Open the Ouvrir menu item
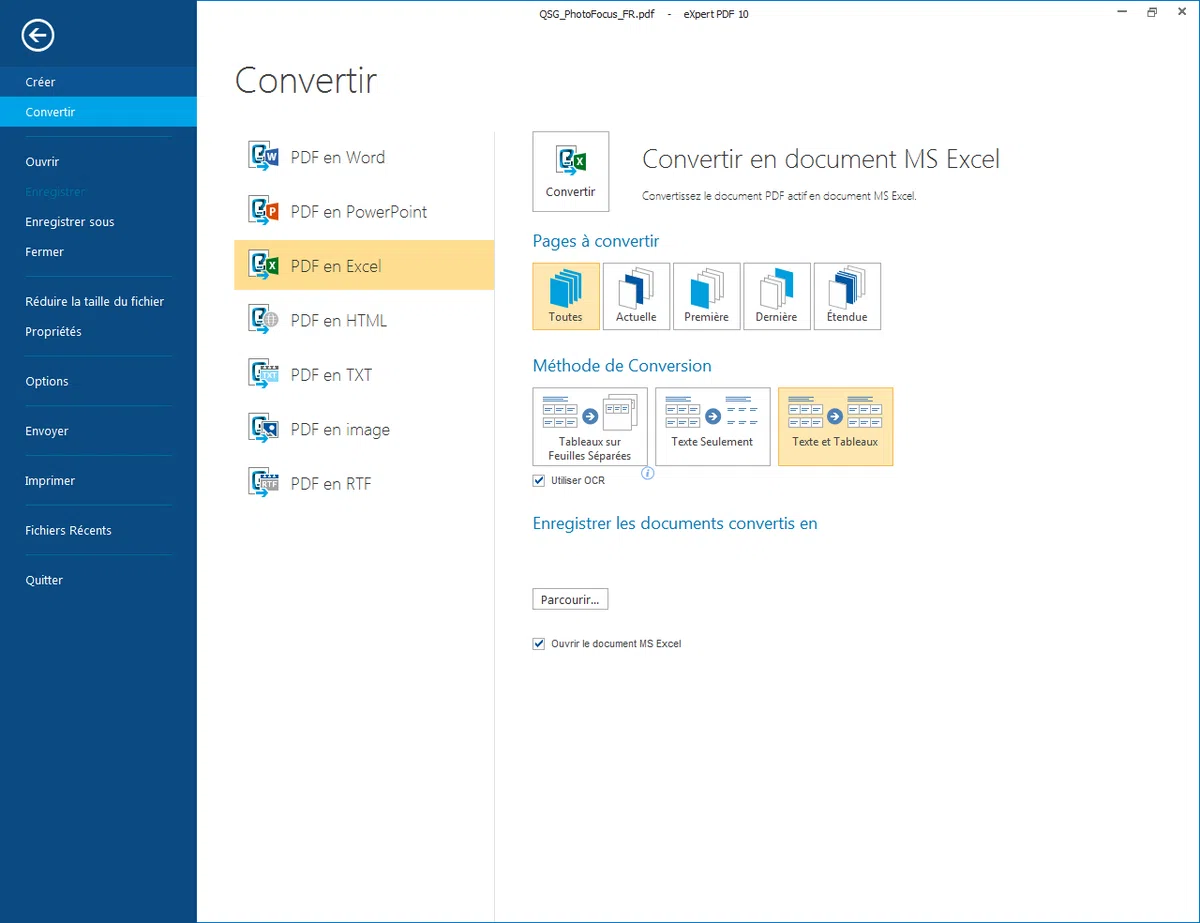 point(98,162)
